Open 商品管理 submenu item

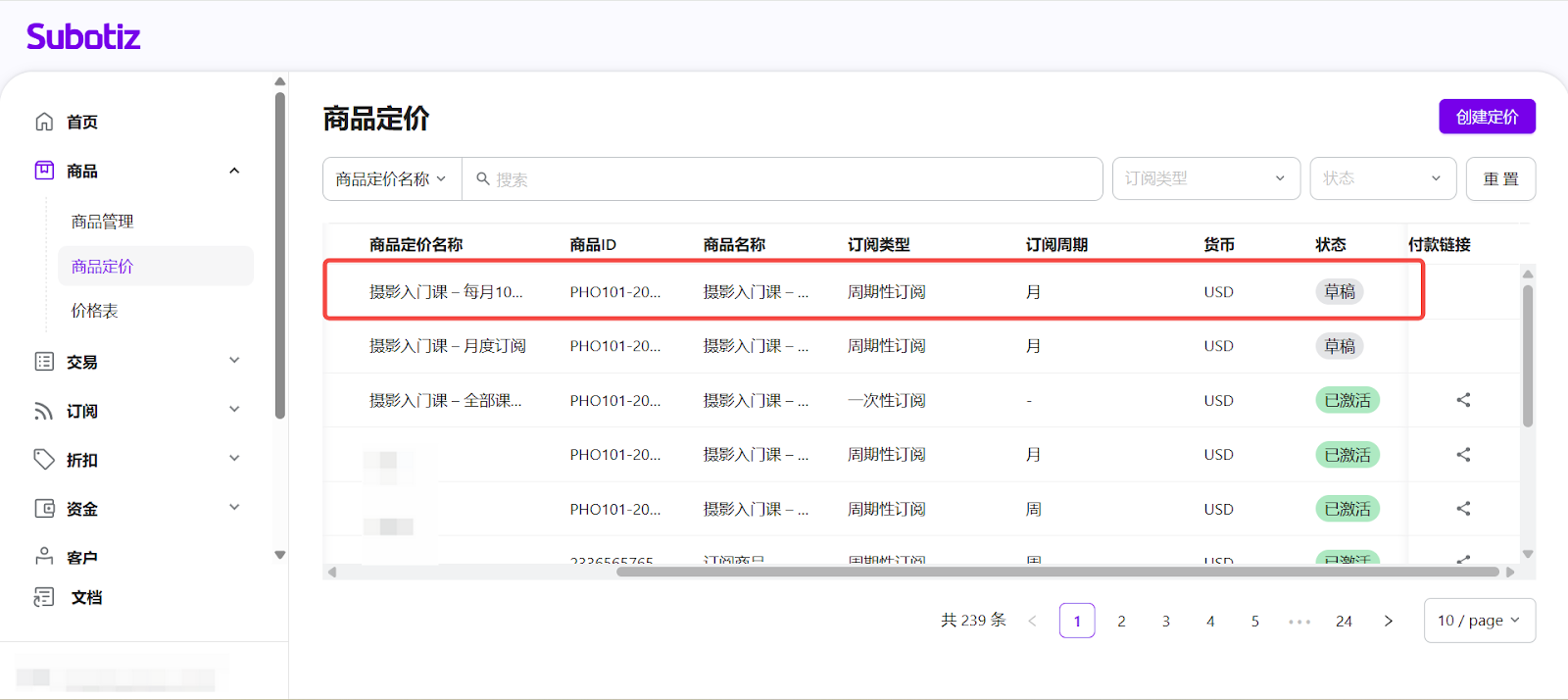coord(103,222)
